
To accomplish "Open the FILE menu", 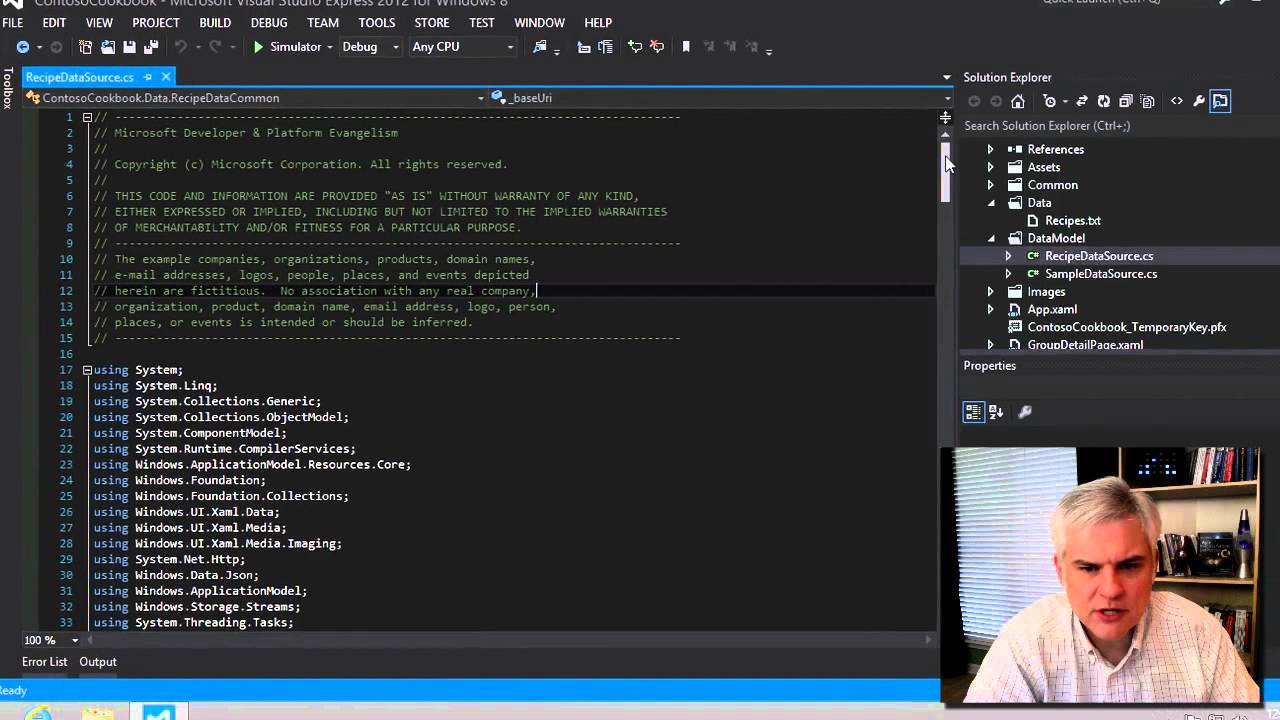I will pos(12,22).
